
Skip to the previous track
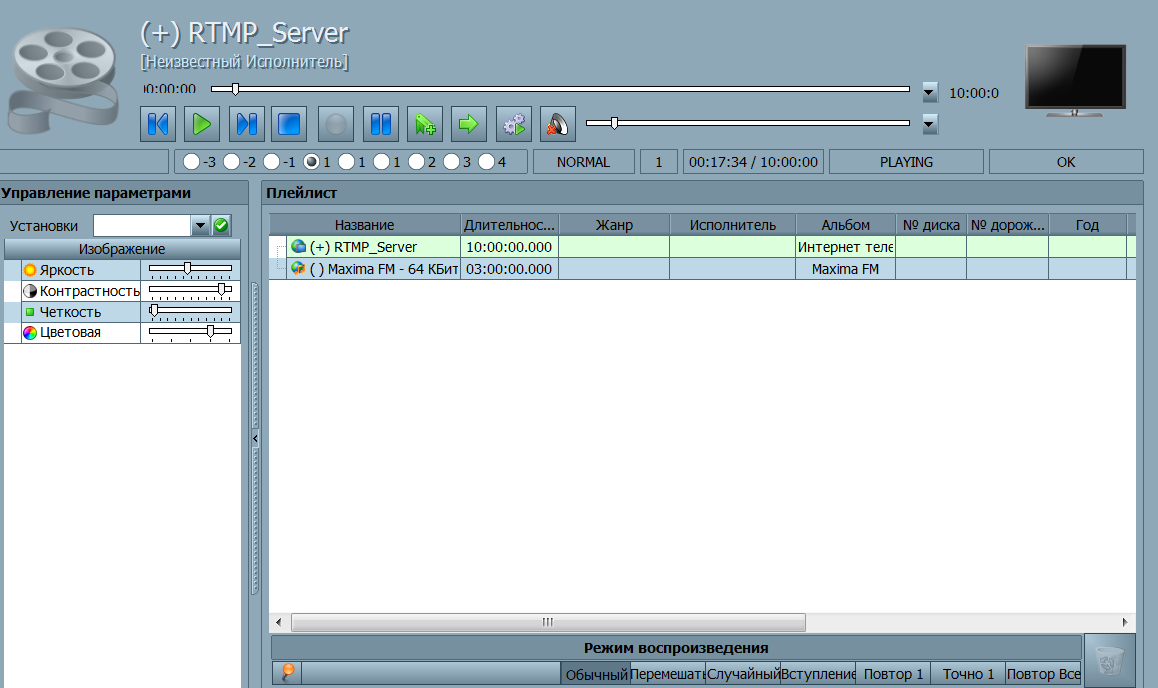pyautogui.click(x=159, y=124)
